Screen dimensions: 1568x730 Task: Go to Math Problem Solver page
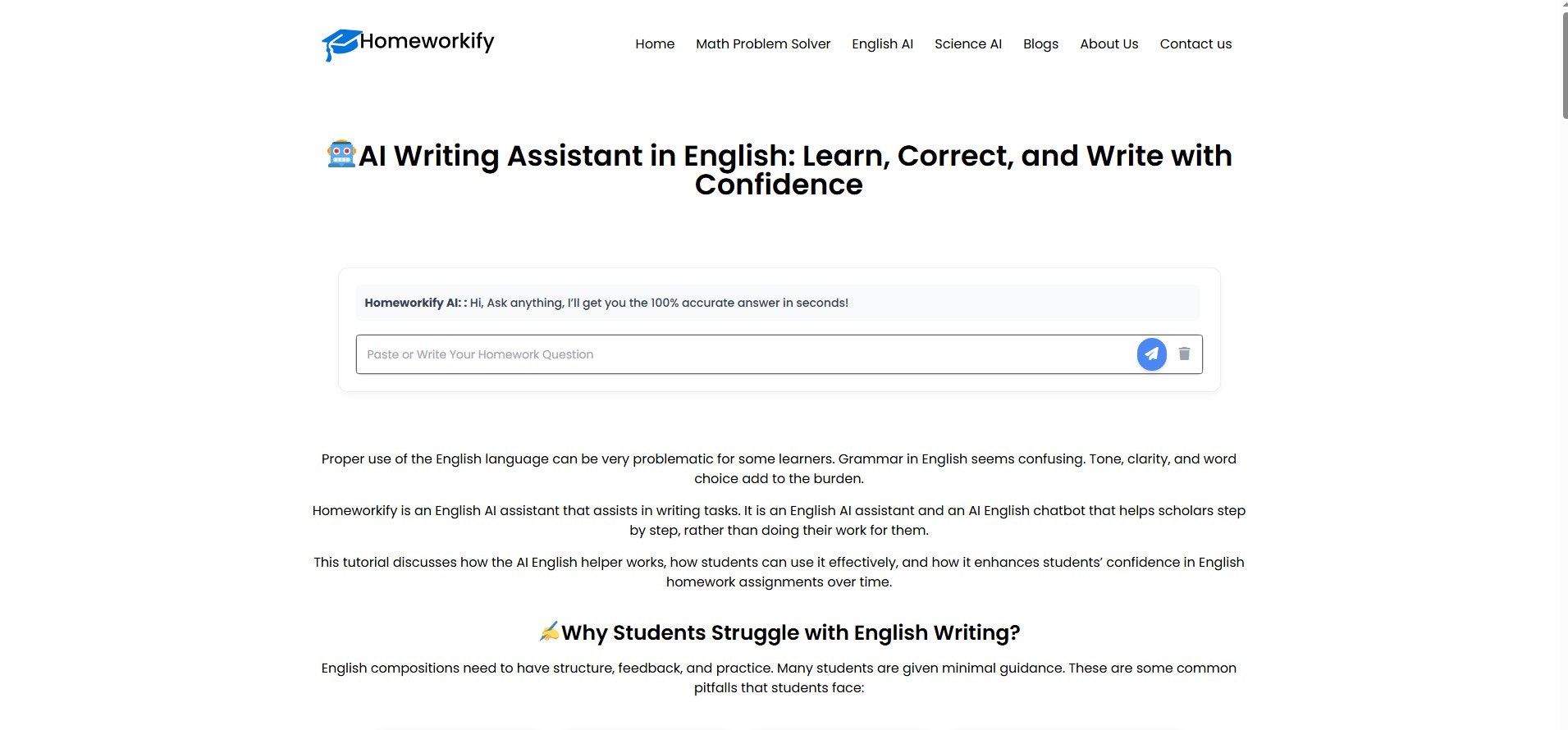point(763,44)
